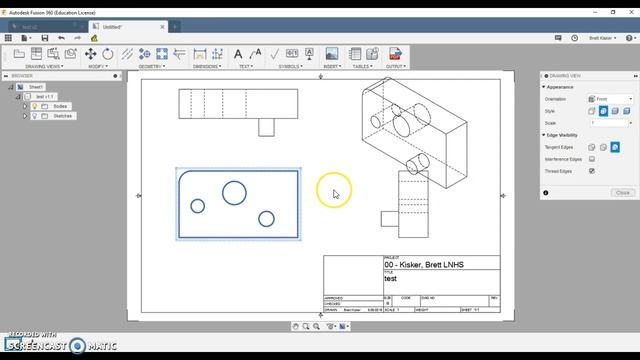Image resolution: width=640 pixels, height=360 pixels.
Task: Select second Tangent Edges option
Action: point(603,147)
